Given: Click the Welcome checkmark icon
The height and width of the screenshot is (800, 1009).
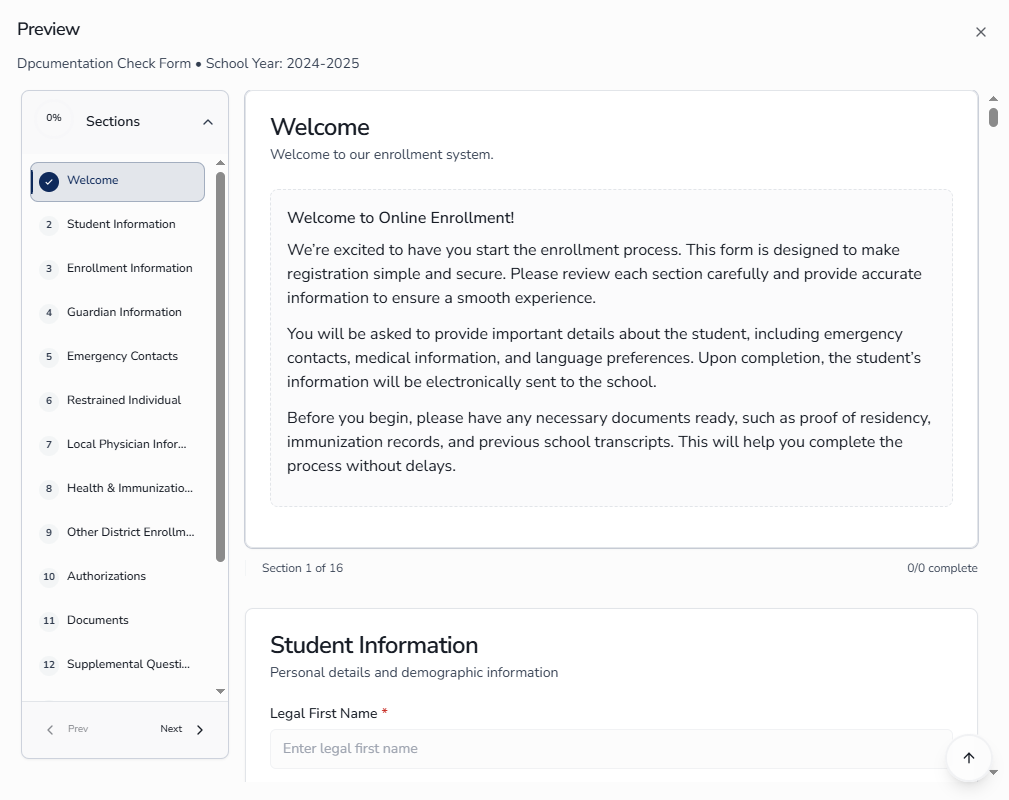Looking at the screenshot, I should (x=49, y=181).
